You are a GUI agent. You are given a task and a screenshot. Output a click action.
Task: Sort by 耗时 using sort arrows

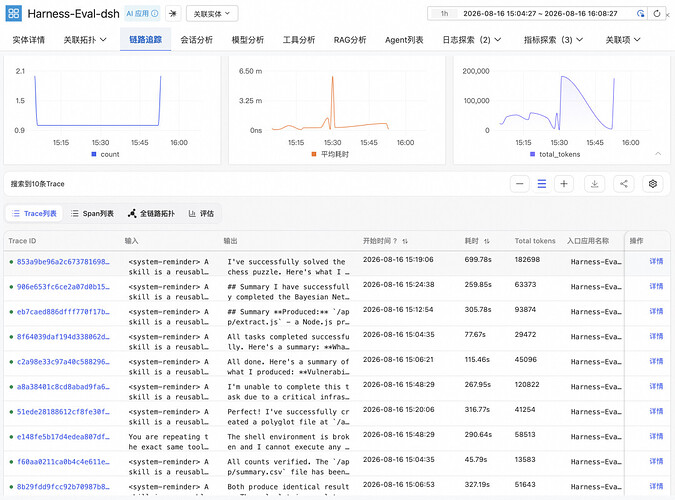click(487, 241)
